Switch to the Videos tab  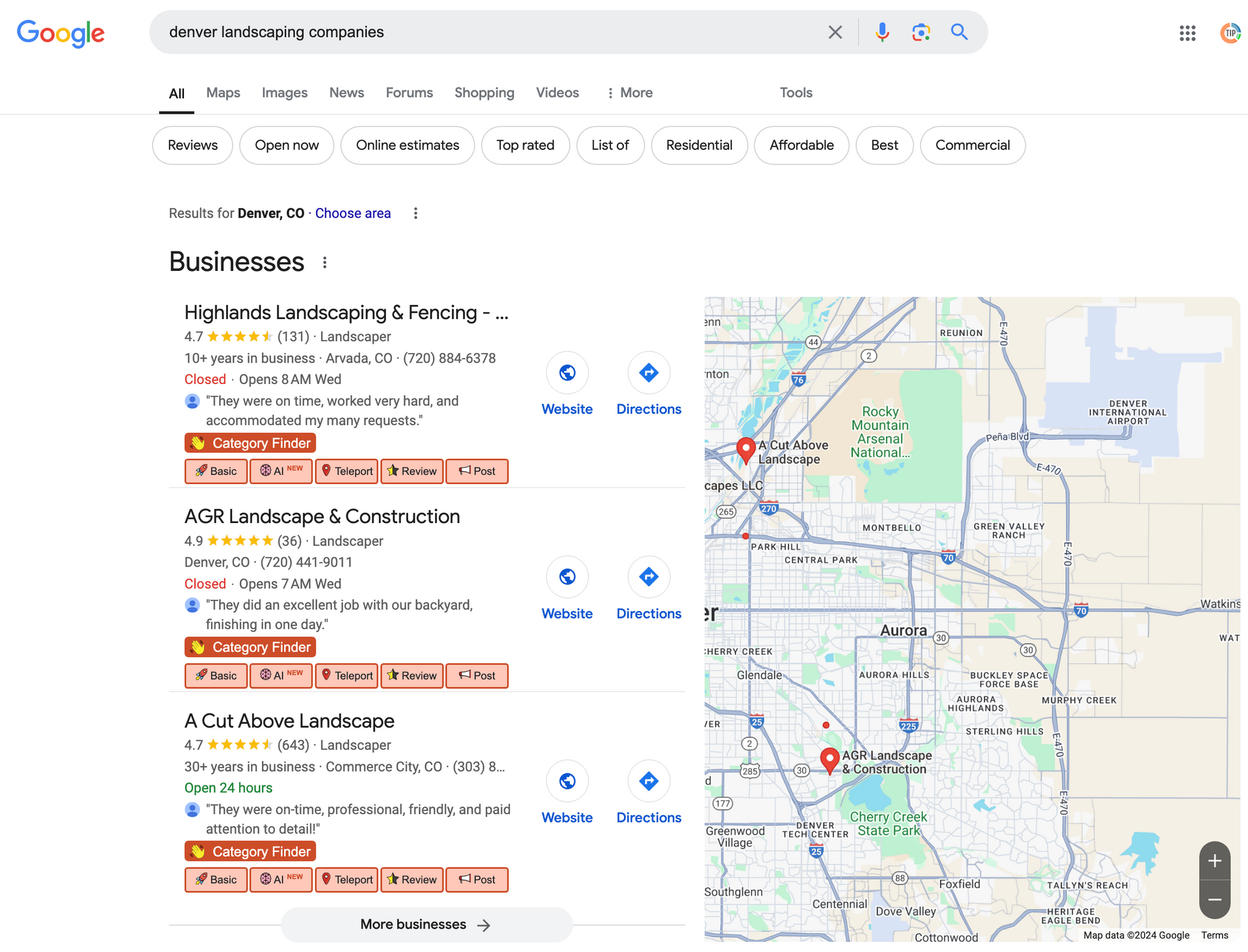[x=557, y=93]
